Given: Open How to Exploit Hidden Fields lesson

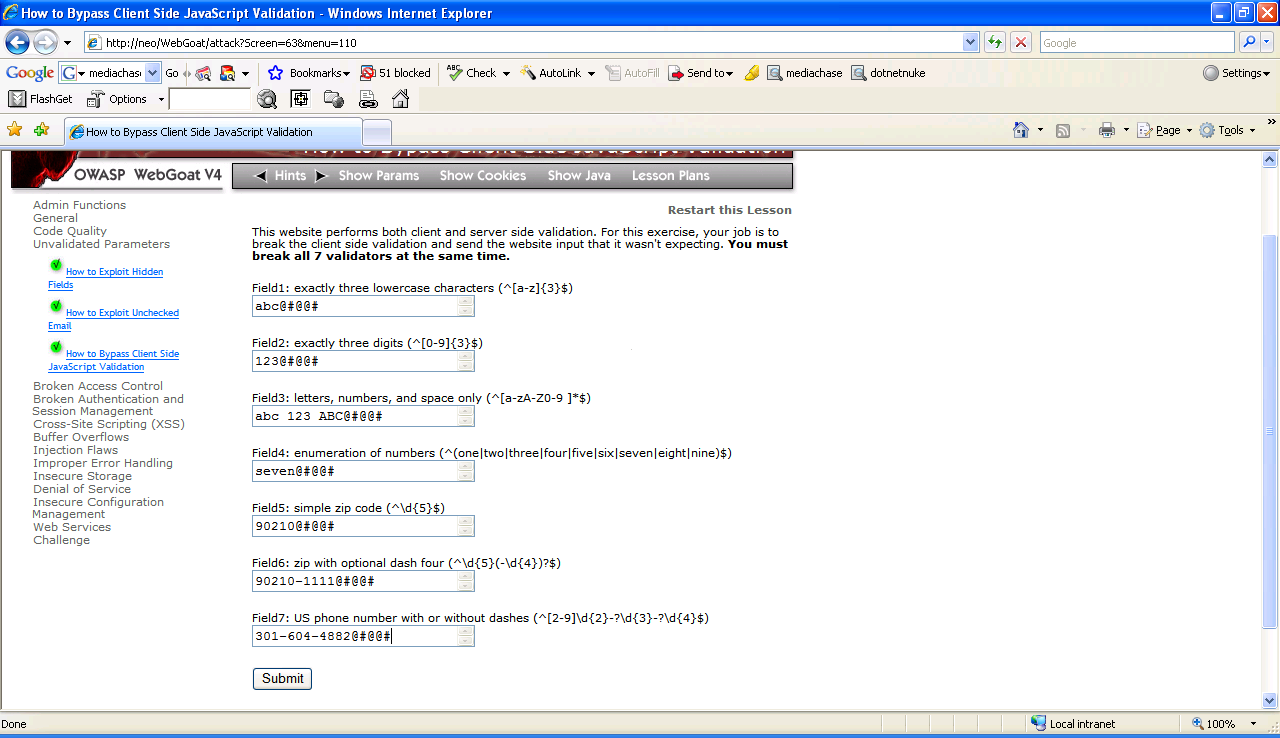Looking at the screenshot, I should point(114,272).
